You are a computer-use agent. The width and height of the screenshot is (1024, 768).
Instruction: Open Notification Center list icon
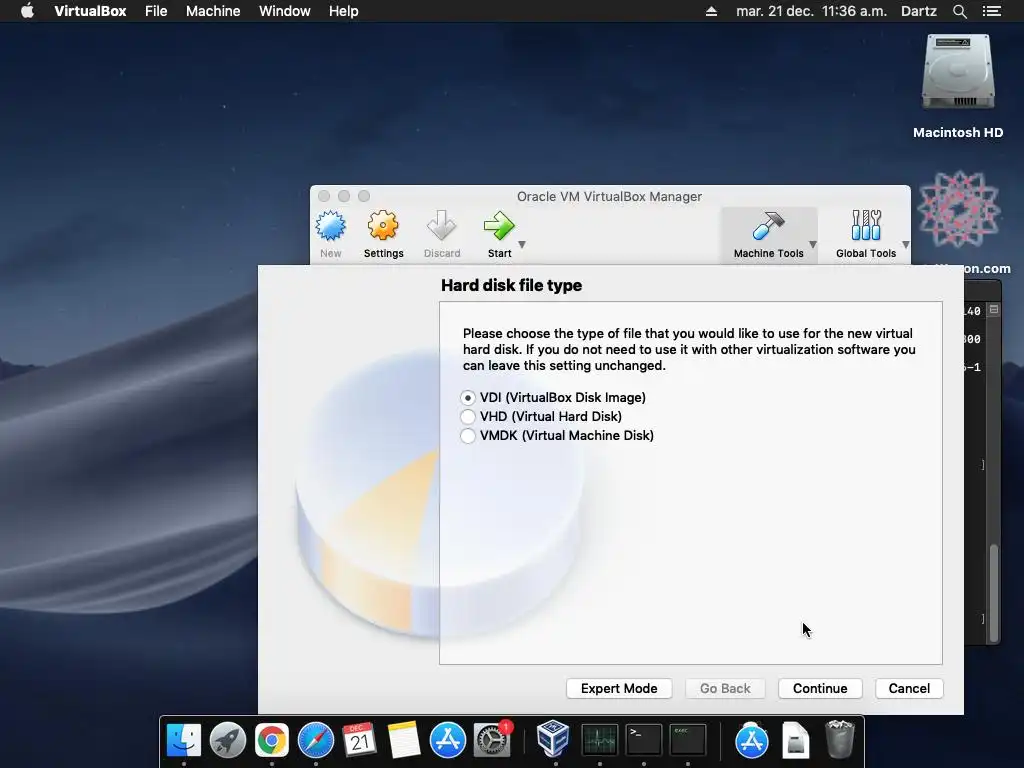pos(992,11)
